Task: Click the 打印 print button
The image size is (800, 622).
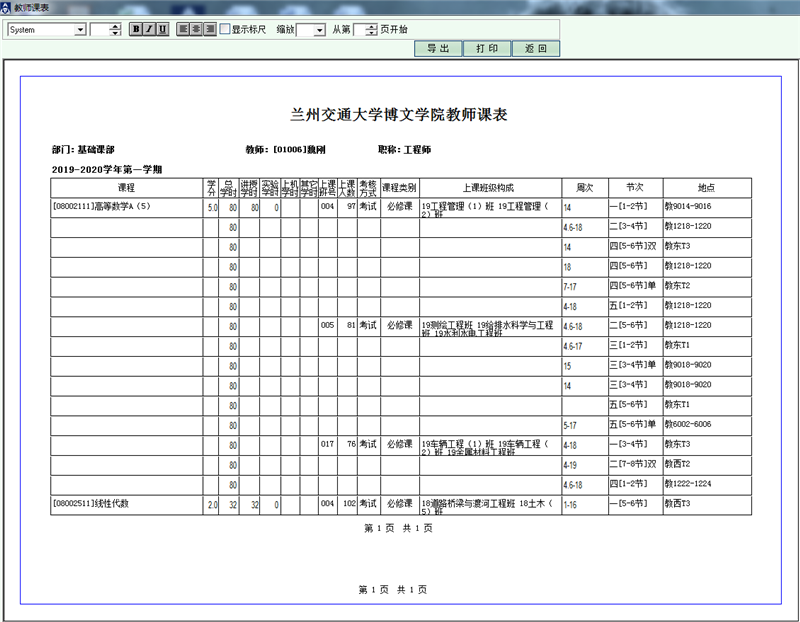Action: (x=487, y=48)
